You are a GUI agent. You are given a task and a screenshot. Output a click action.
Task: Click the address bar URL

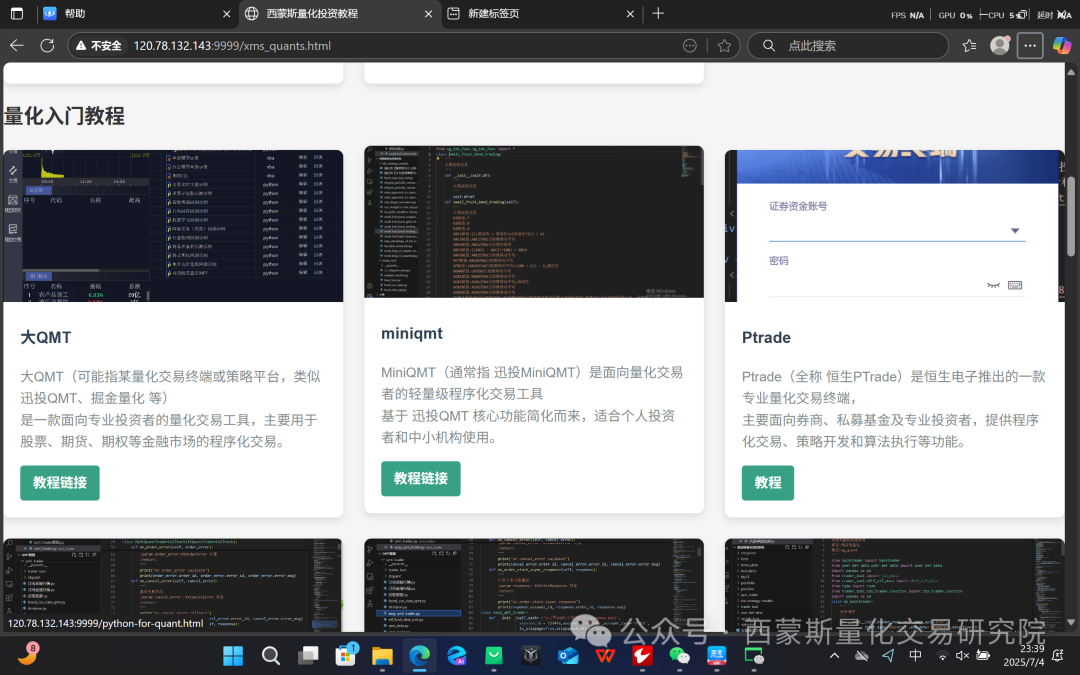(x=232, y=45)
